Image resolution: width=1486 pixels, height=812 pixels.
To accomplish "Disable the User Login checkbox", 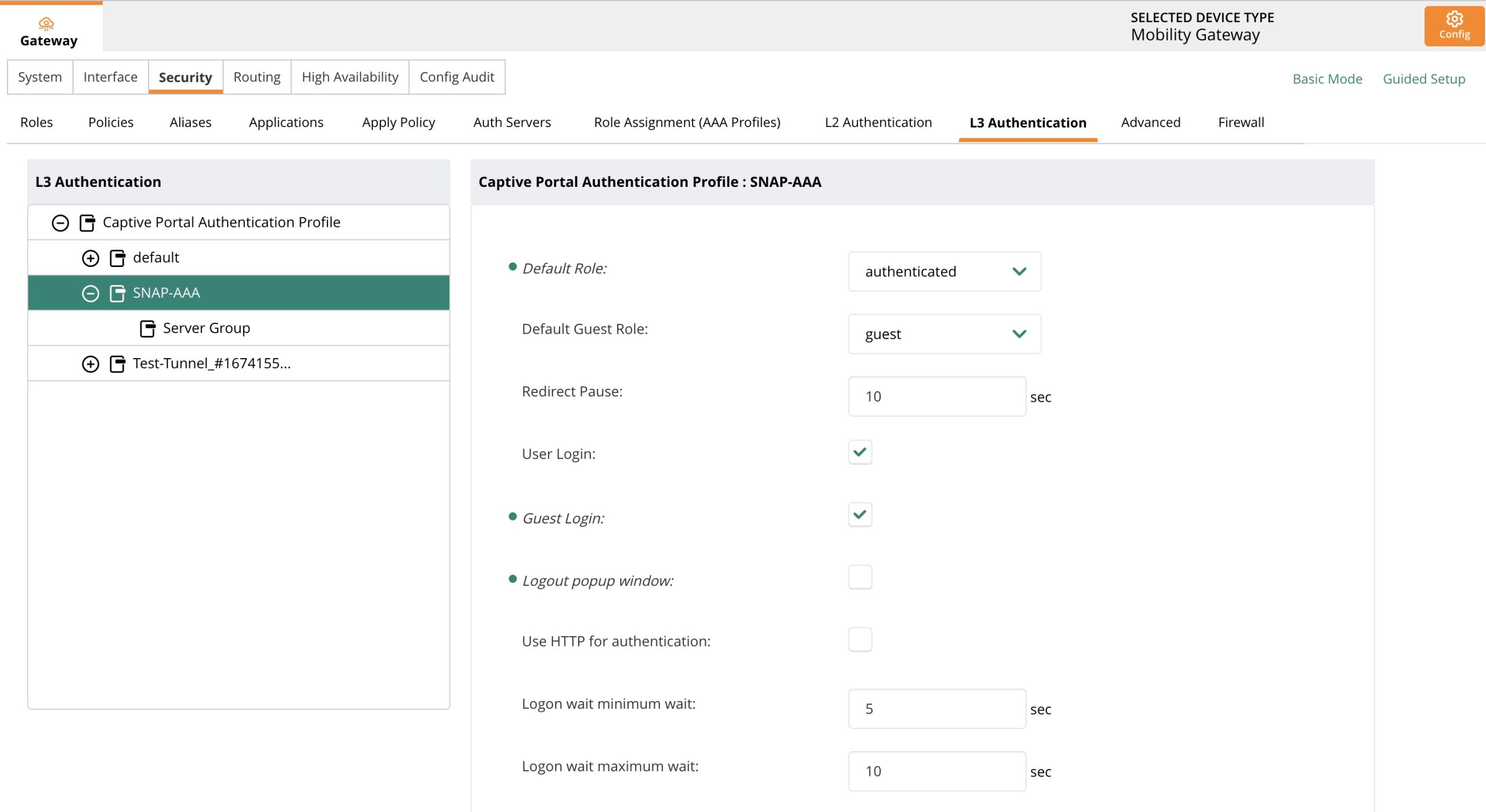I will [860, 452].
